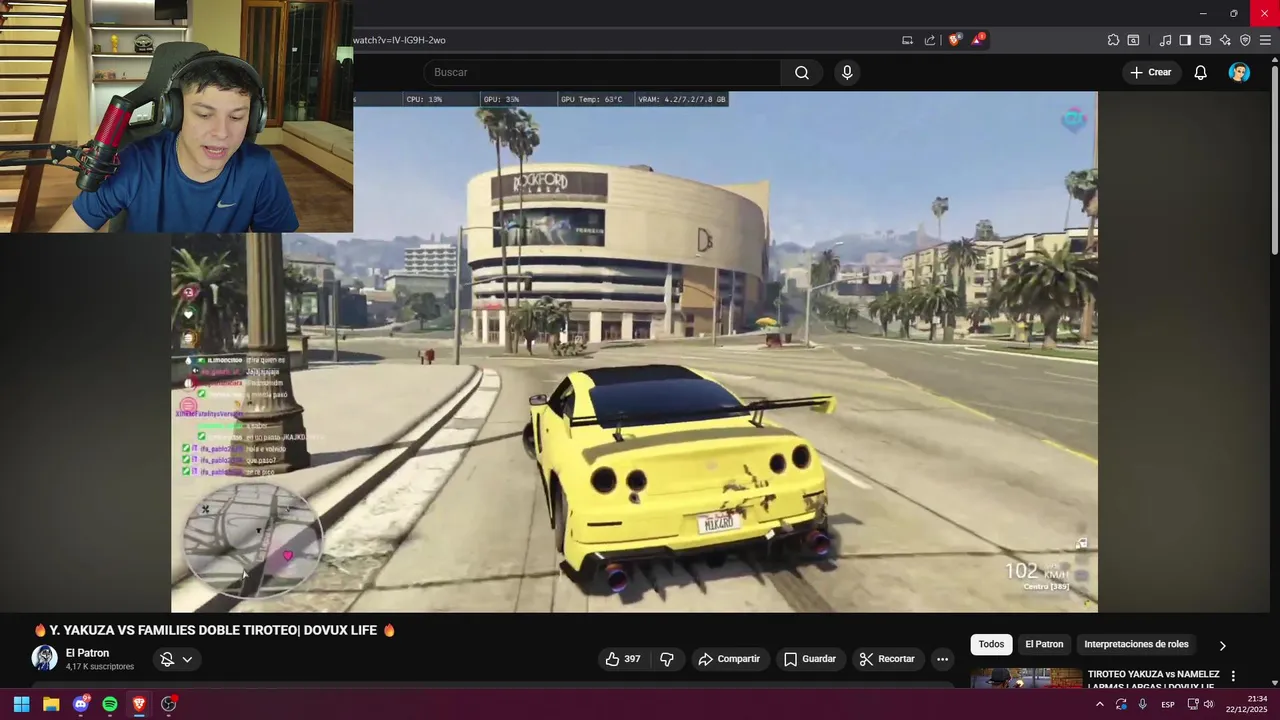The height and width of the screenshot is (720, 1280).
Task: Expand the system tray hidden icons chevron
Action: (x=1100, y=704)
